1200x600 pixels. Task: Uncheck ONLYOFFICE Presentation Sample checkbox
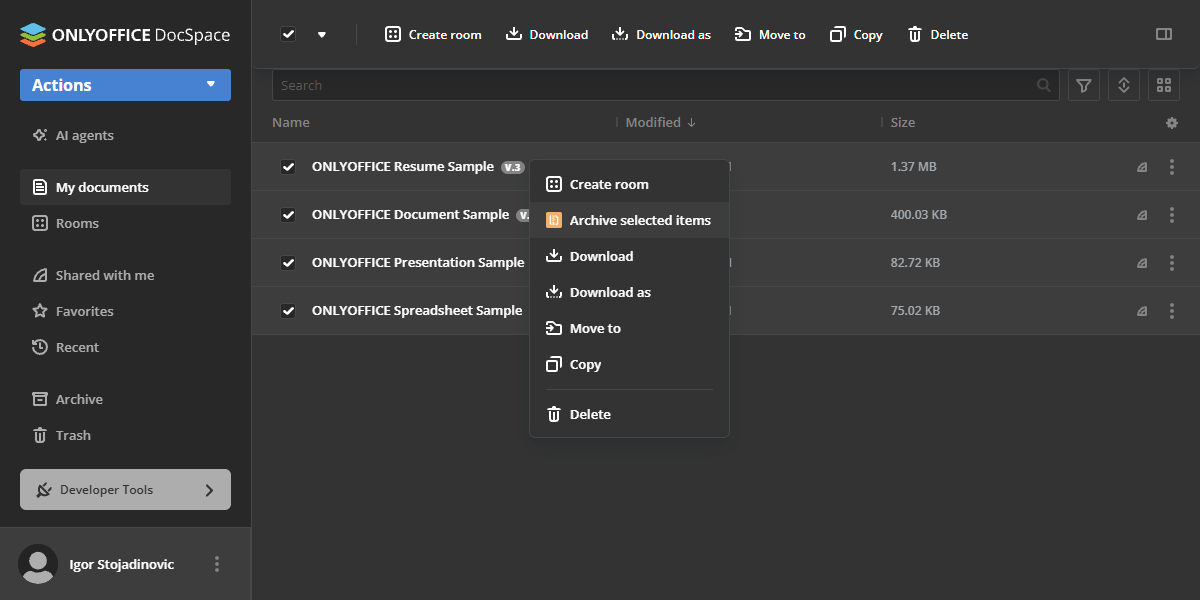click(288, 263)
